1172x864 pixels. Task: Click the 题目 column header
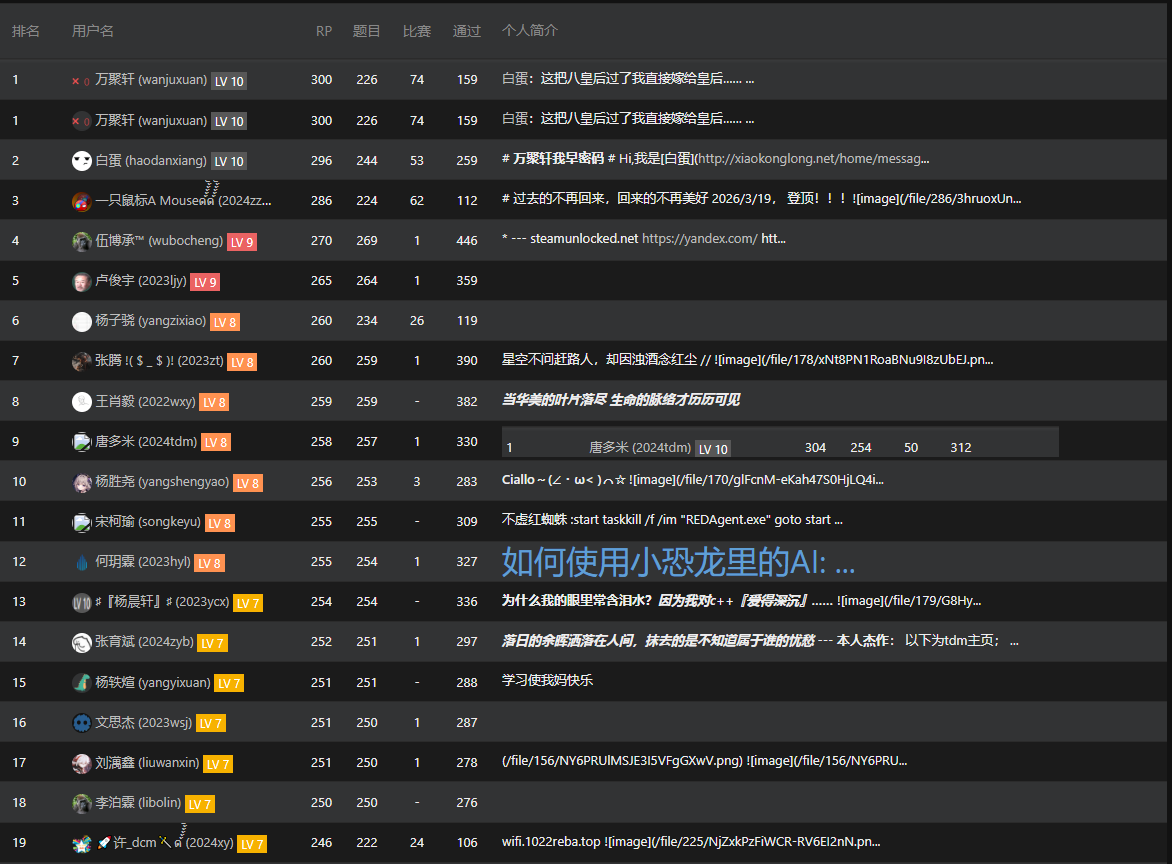(x=366, y=31)
